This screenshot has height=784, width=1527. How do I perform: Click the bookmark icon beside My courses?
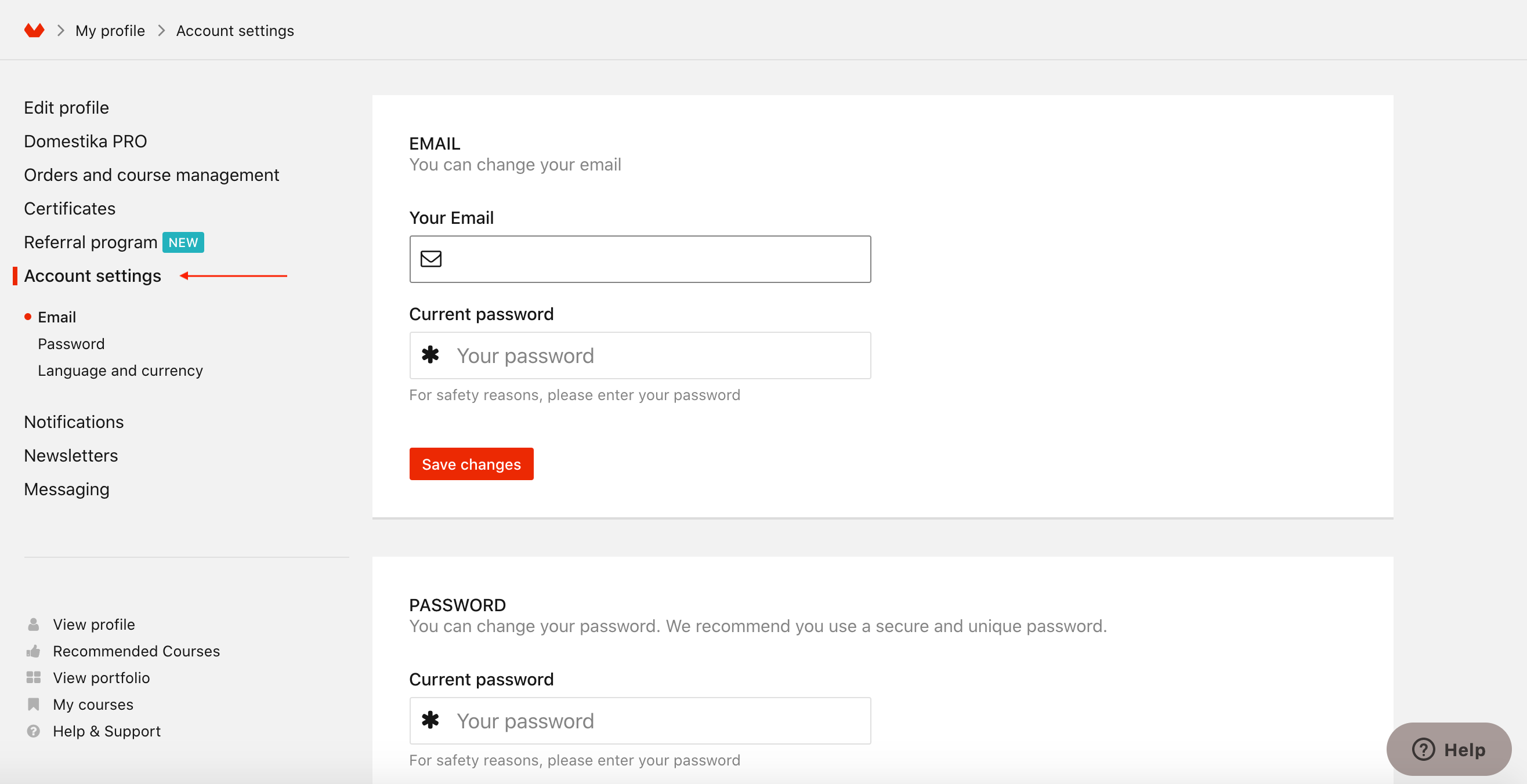point(33,704)
